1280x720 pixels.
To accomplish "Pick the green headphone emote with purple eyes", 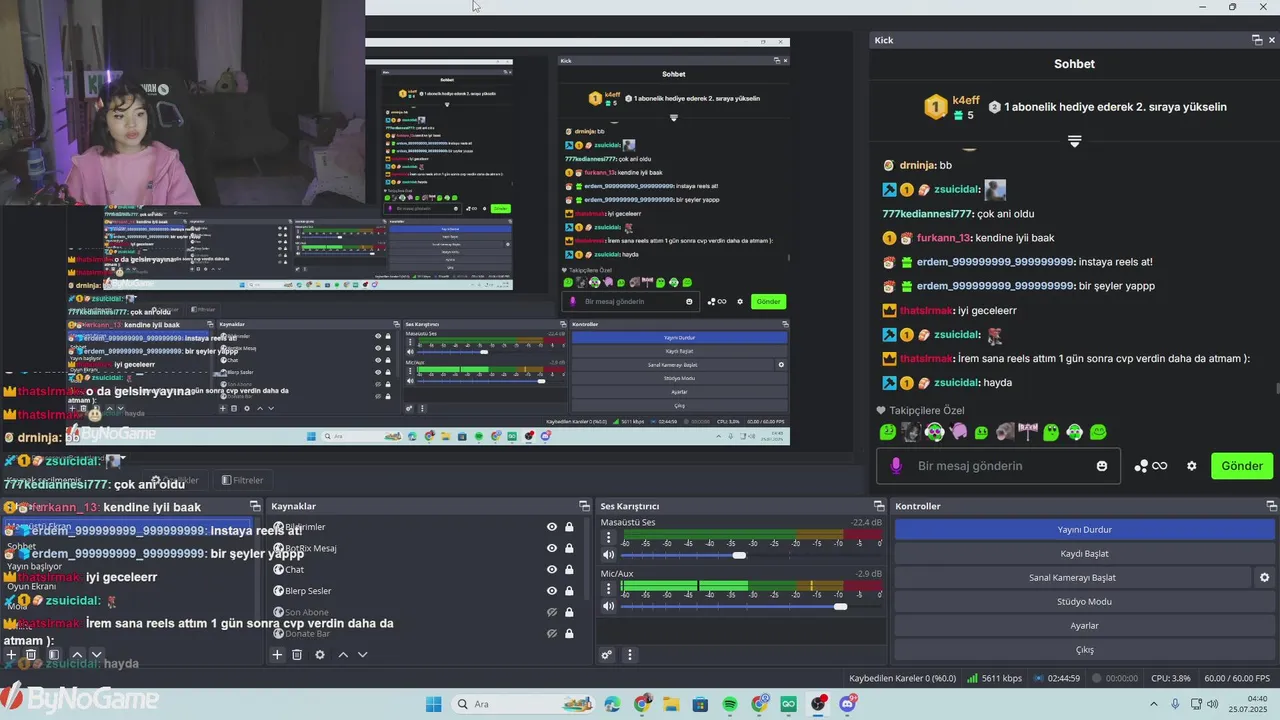I will (934, 432).
